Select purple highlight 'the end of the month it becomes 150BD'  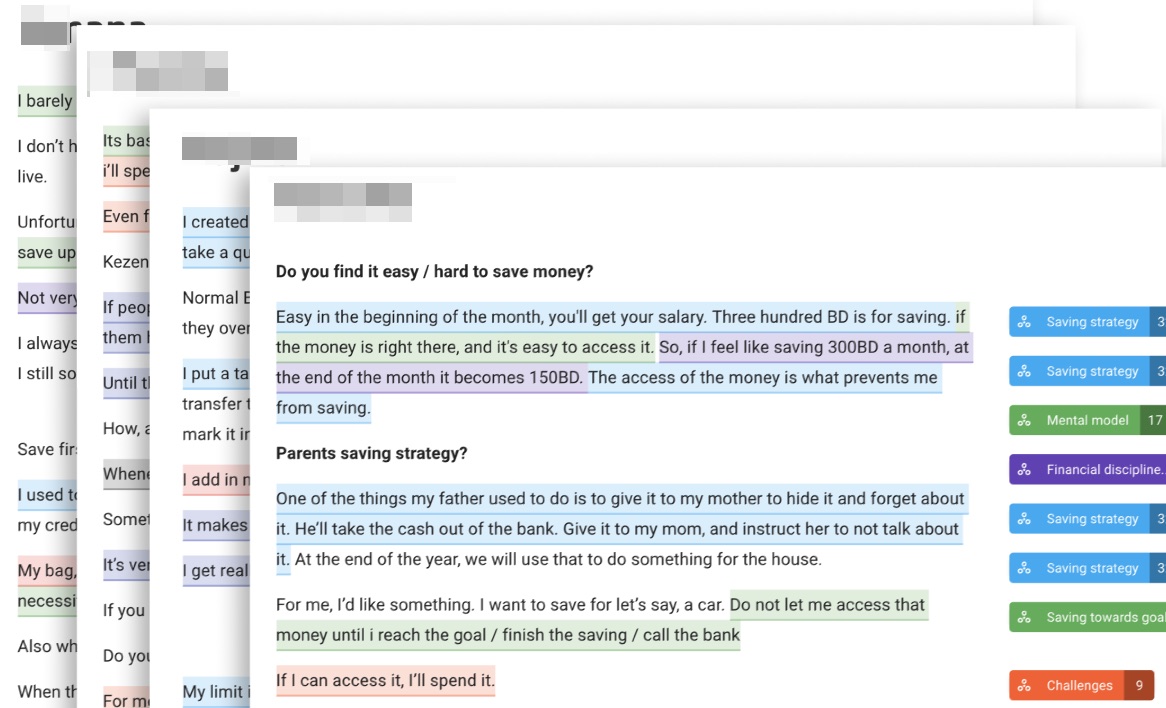coord(429,378)
